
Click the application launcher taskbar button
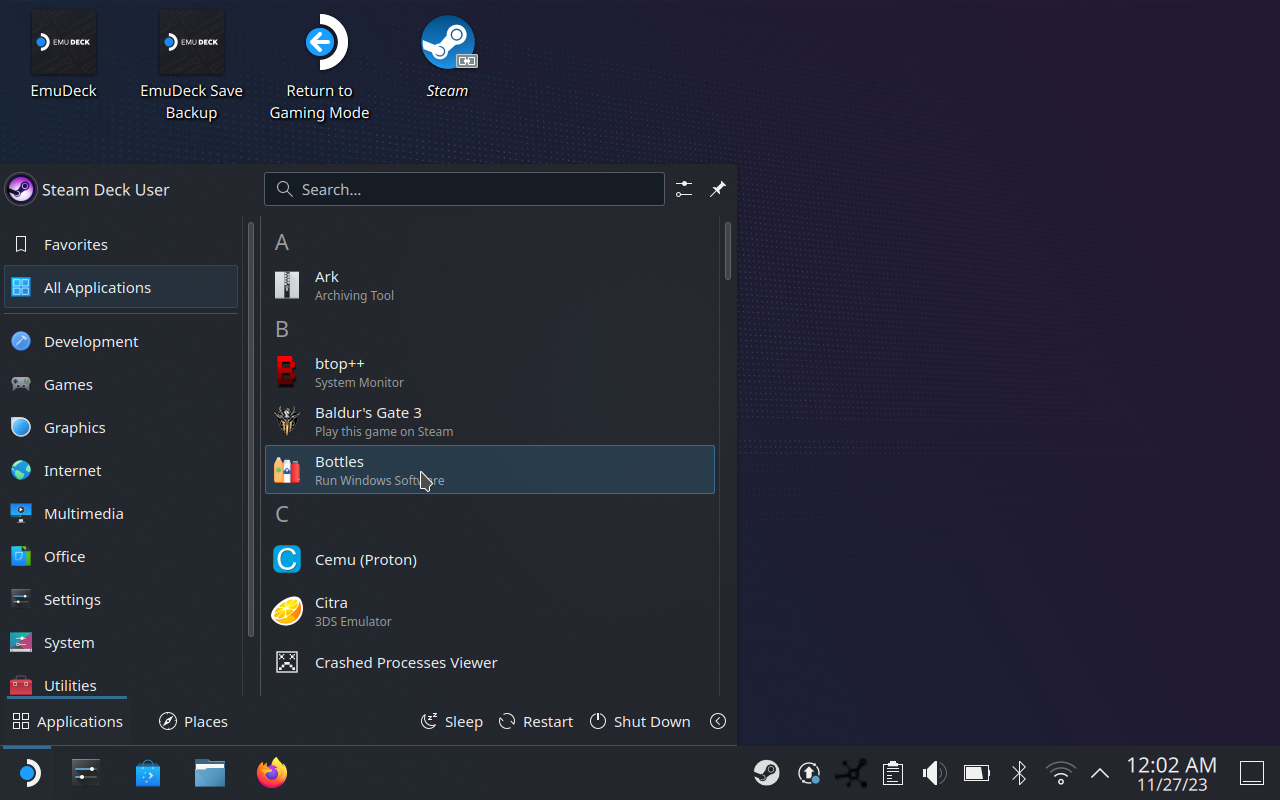pyautogui.click(x=28, y=773)
